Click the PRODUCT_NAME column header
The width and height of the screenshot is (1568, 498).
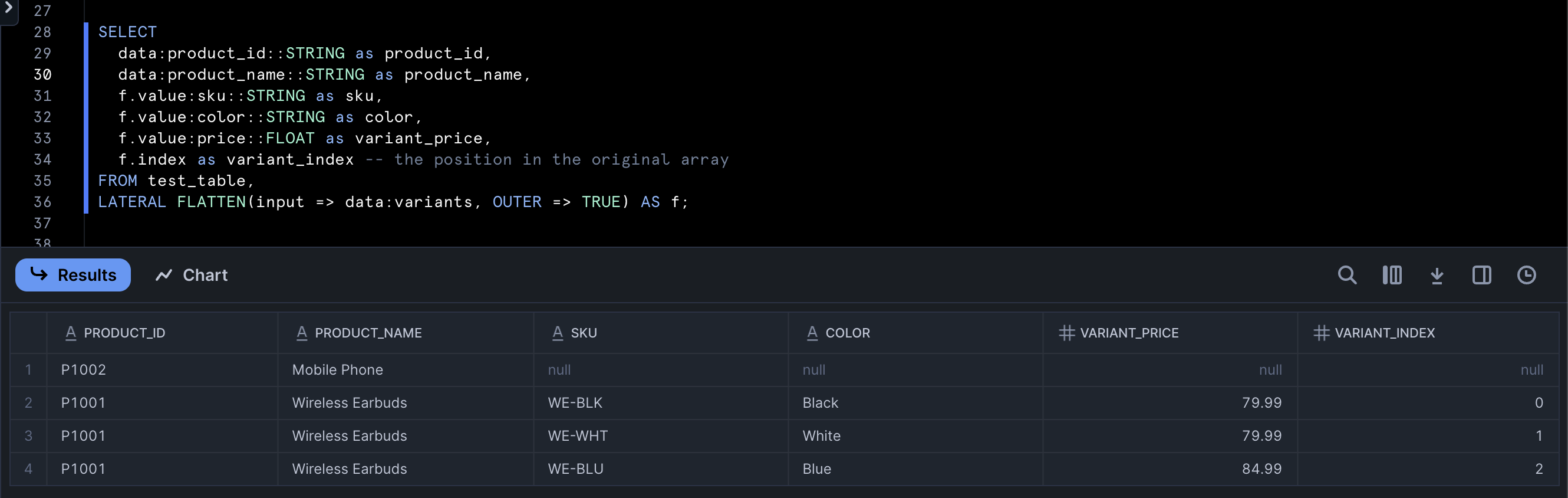[x=368, y=333]
